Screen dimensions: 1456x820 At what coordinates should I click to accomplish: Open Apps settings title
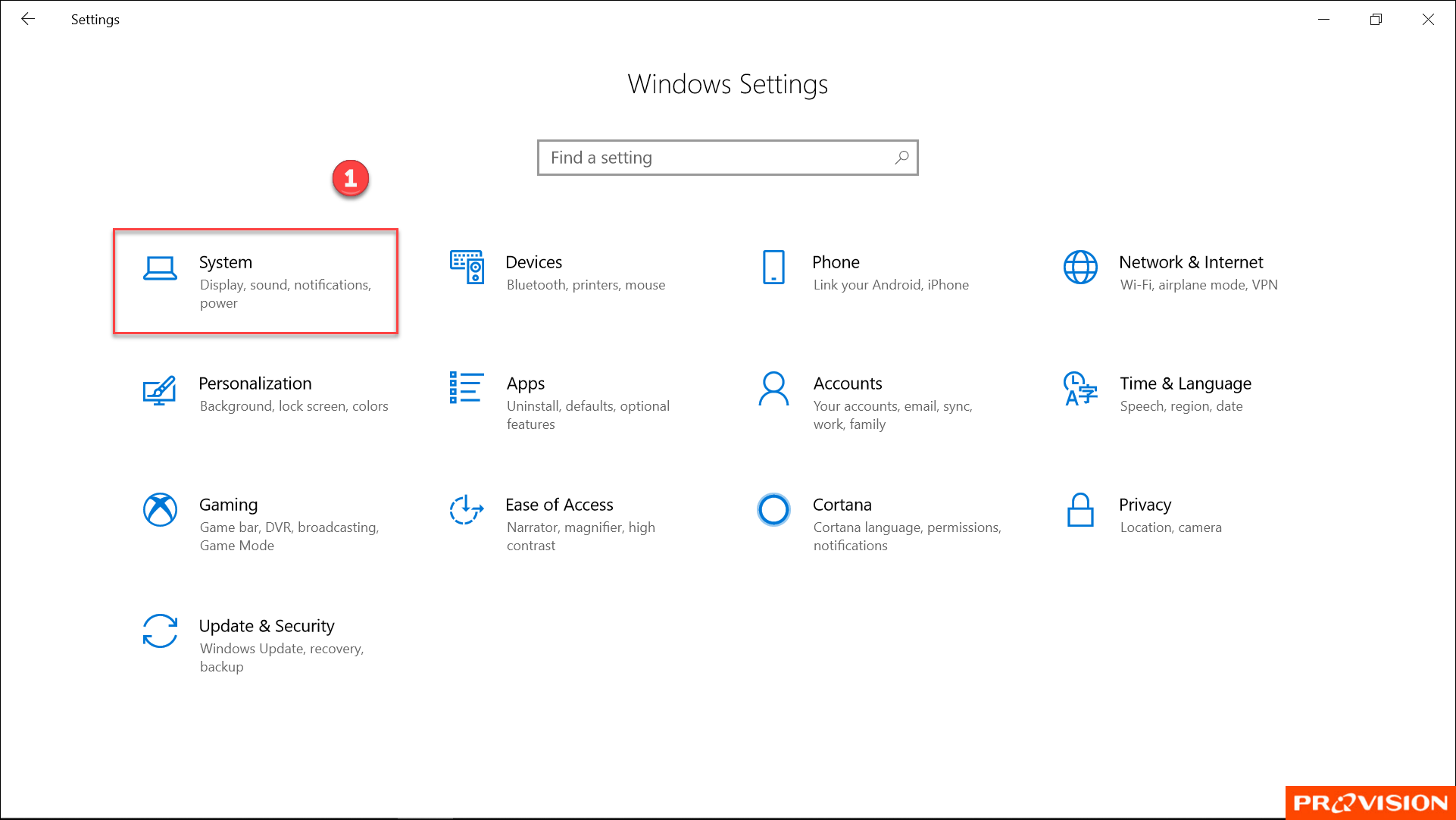pyautogui.click(x=526, y=383)
